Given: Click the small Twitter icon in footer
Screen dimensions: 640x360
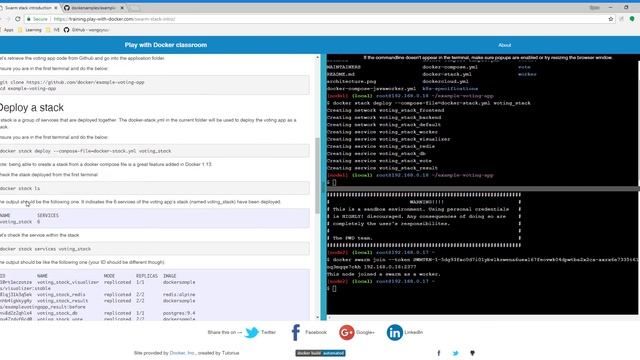Looking at the screenshot, I should pyautogui.click(x=456, y=353).
